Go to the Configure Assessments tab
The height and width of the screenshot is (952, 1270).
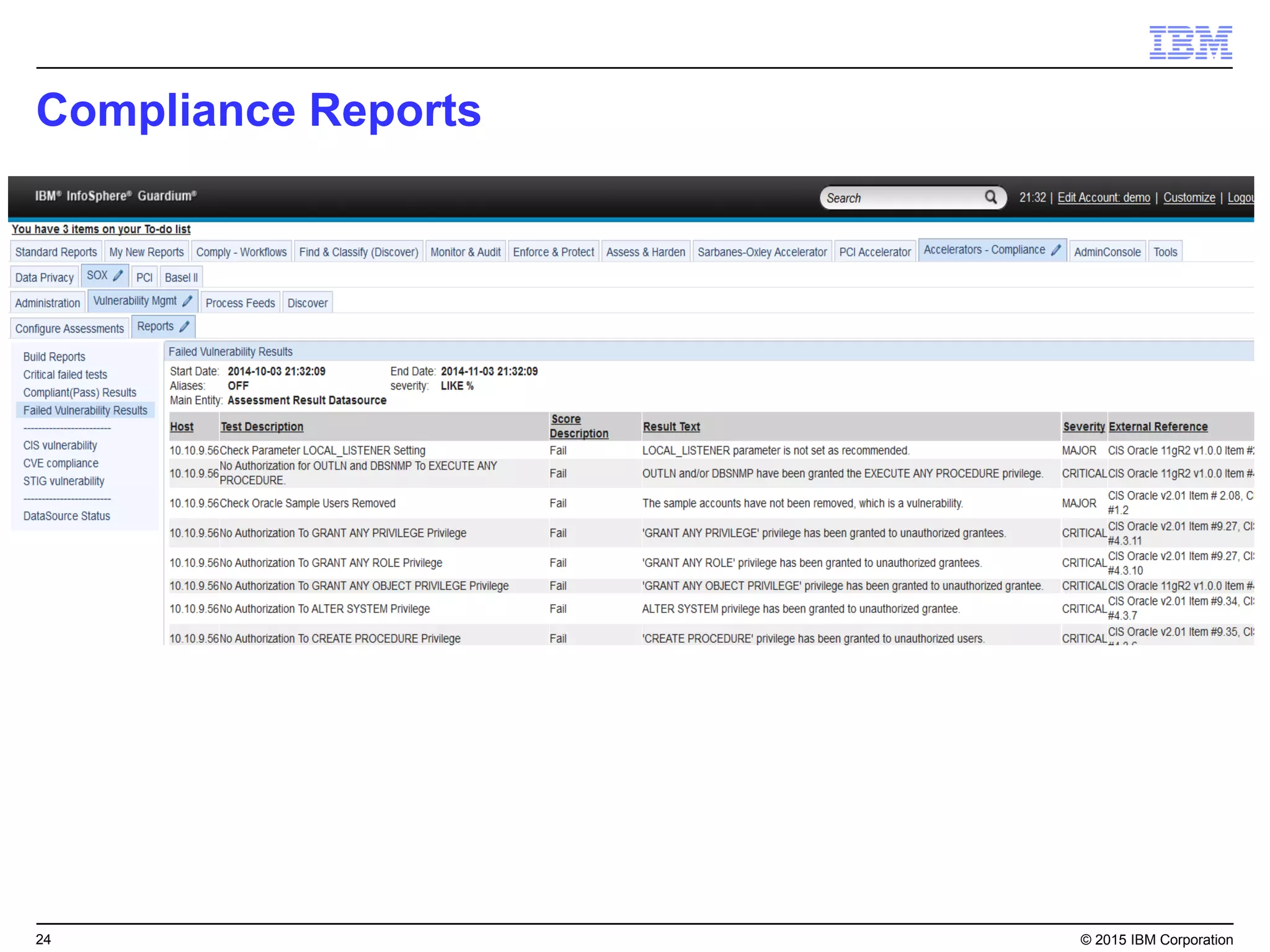pyautogui.click(x=69, y=328)
